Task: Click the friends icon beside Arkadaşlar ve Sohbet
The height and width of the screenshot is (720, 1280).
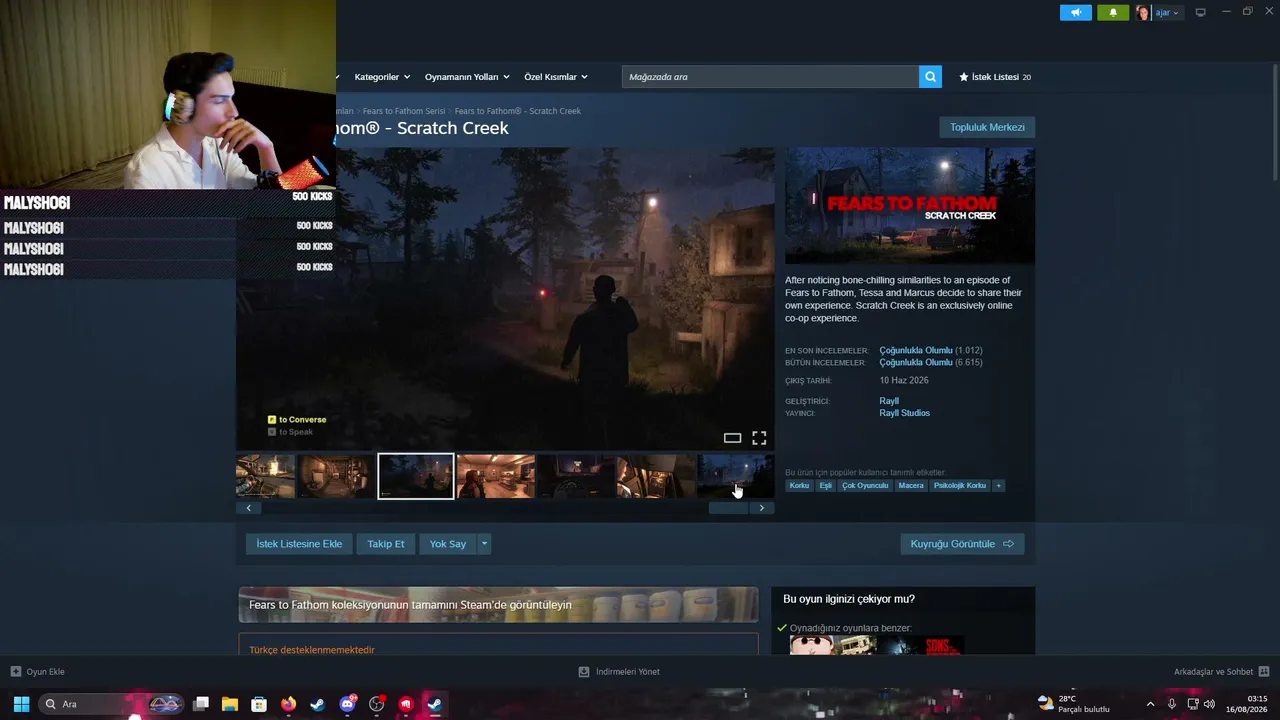Action: point(1264,672)
